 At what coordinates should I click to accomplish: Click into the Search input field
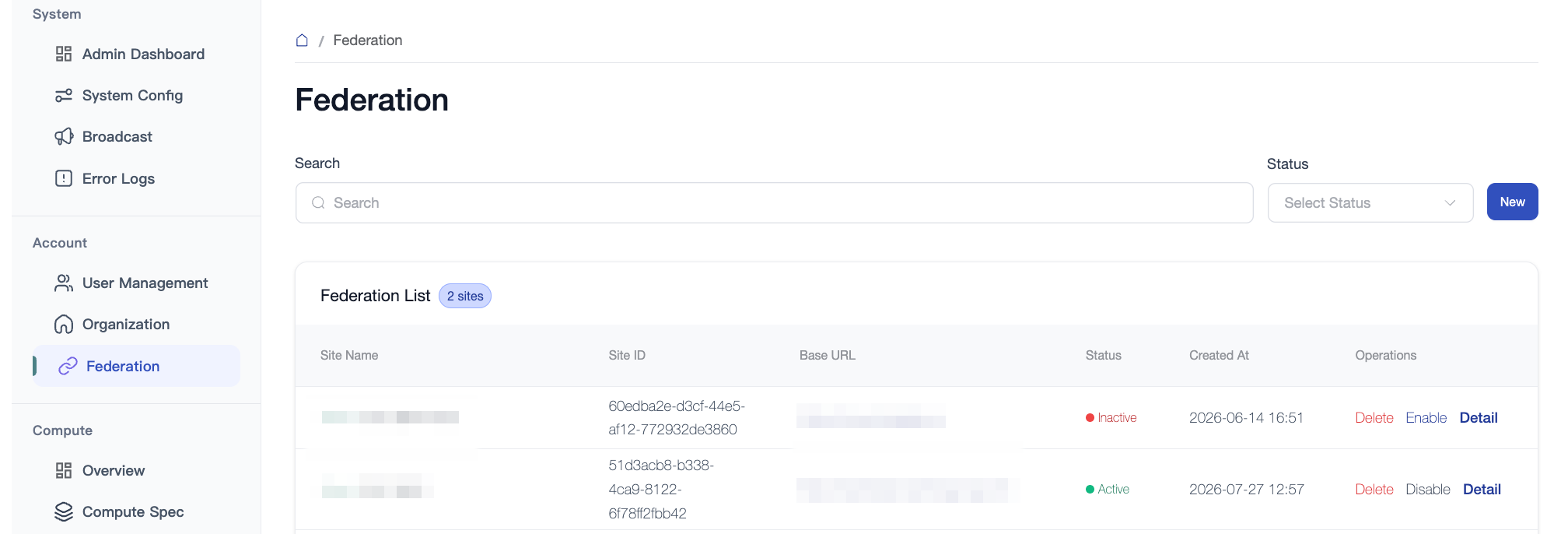pyautogui.click(x=774, y=203)
